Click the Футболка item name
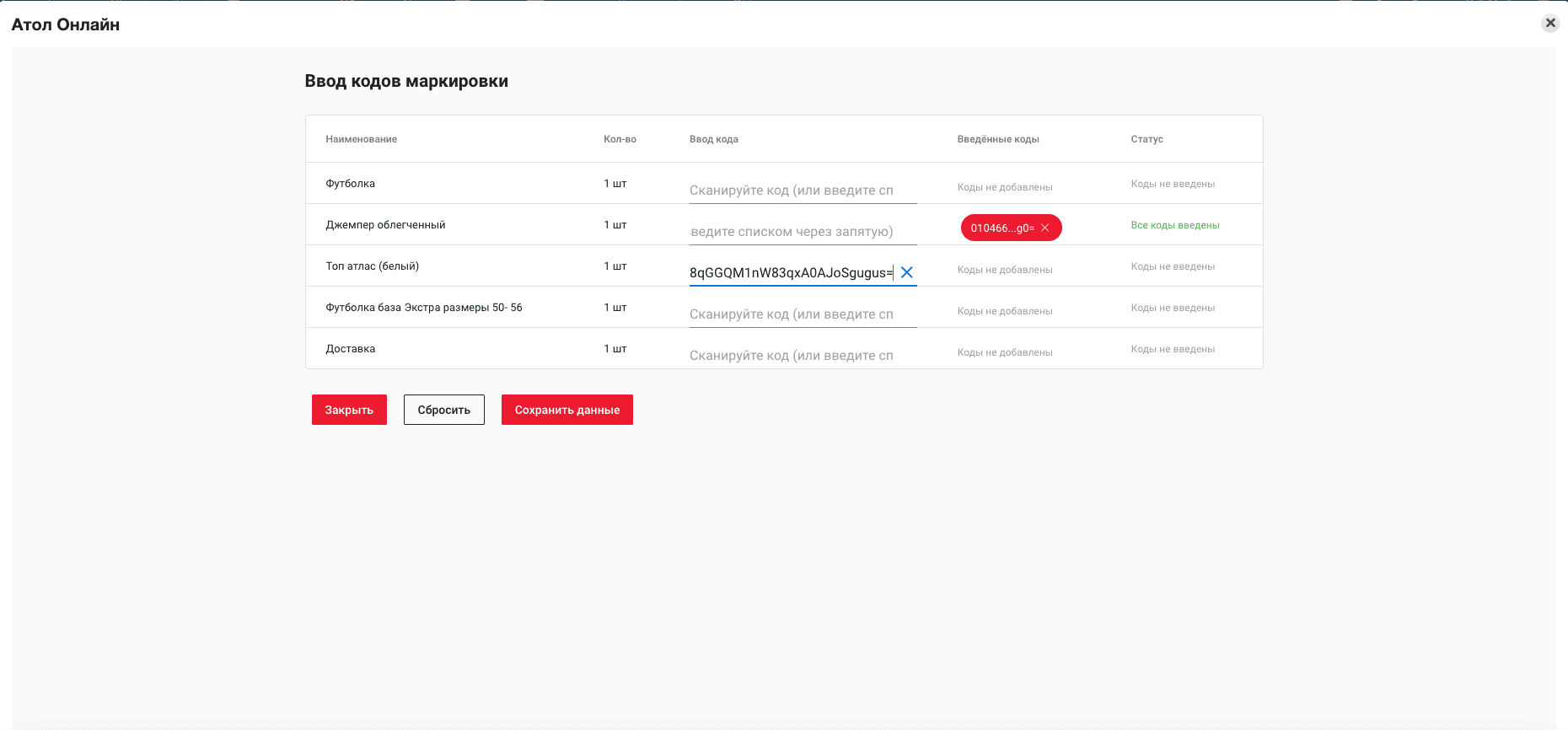The width and height of the screenshot is (1568, 730). pyautogui.click(x=350, y=183)
